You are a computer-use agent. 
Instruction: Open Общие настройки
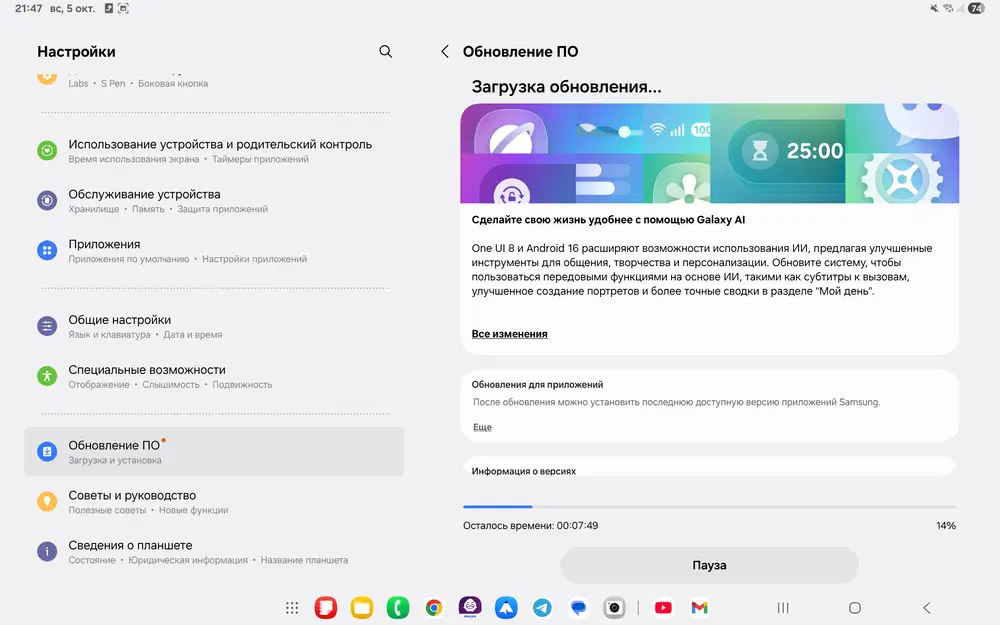214,327
